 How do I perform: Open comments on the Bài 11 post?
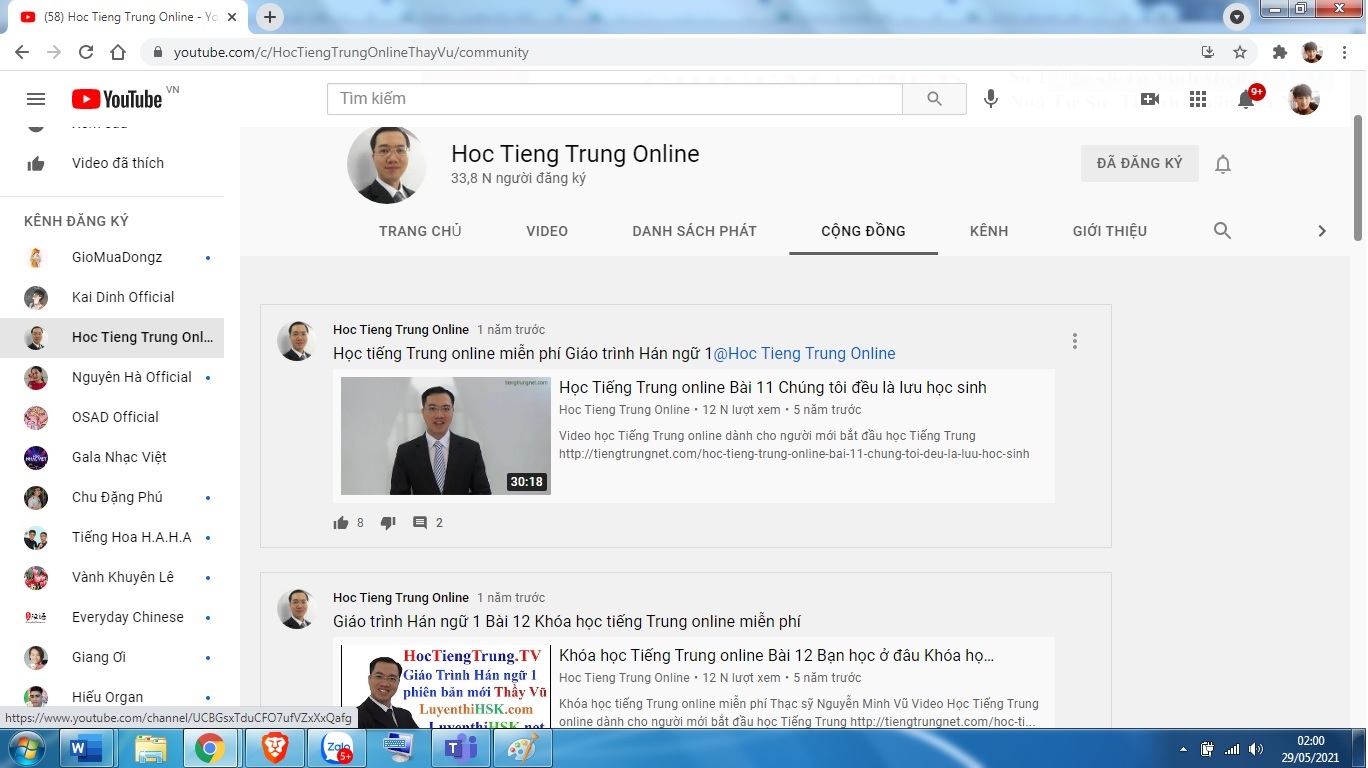[x=420, y=523]
